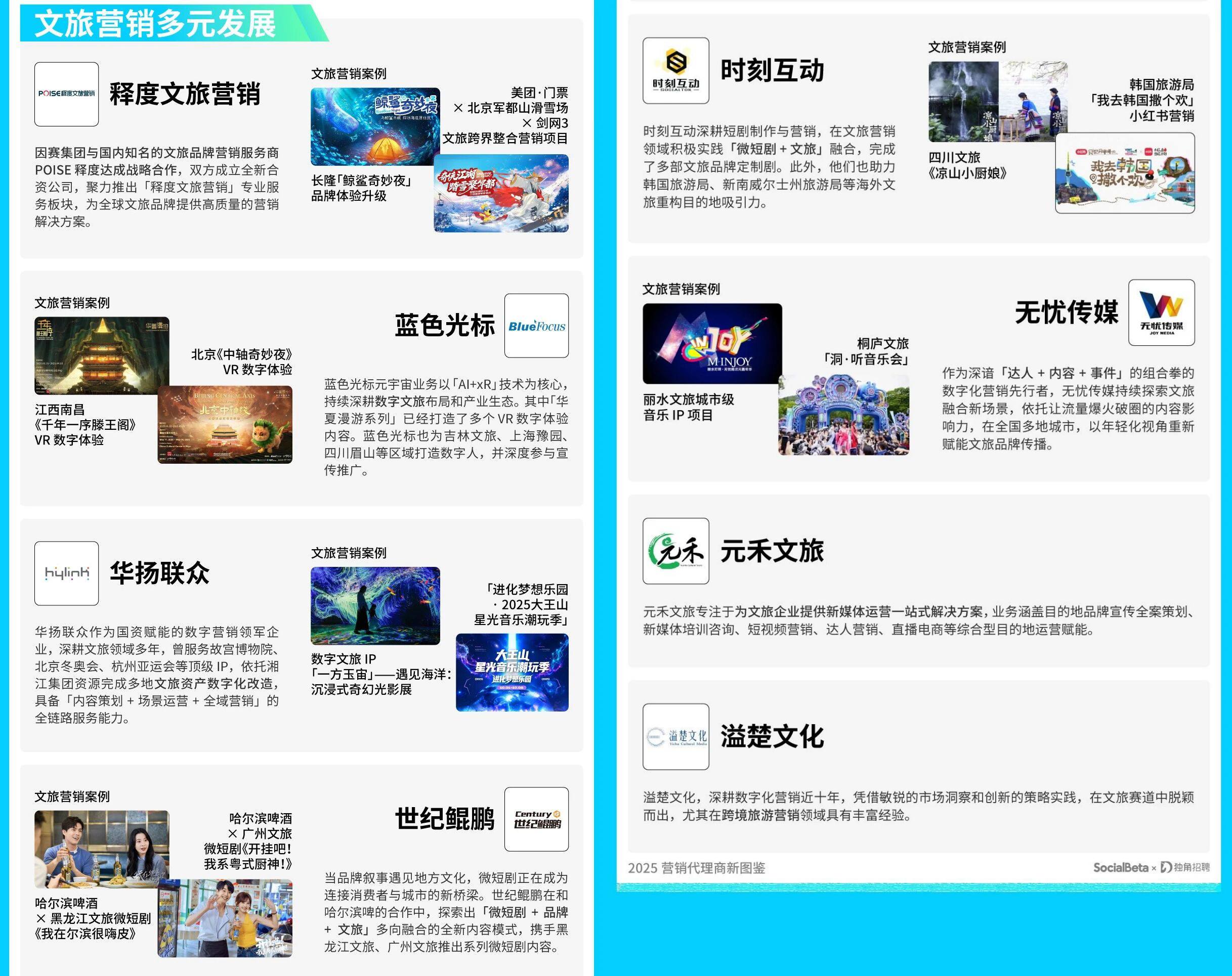Open the 滕王阁 VR poster thumbnail
The image size is (1232, 976).
click(x=102, y=355)
